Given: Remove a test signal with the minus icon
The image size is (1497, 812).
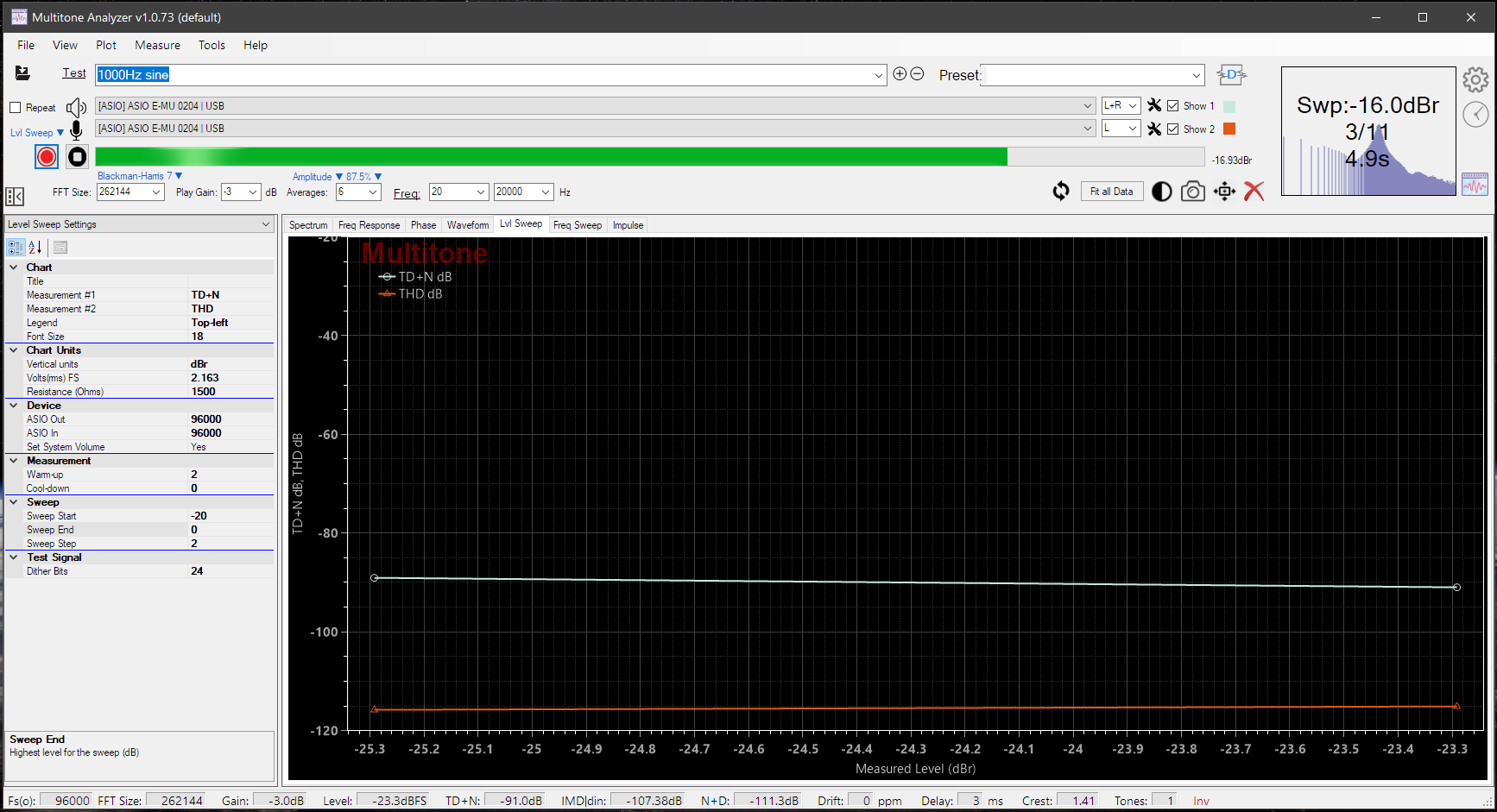Looking at the screenshot, I should pos(917,74).
